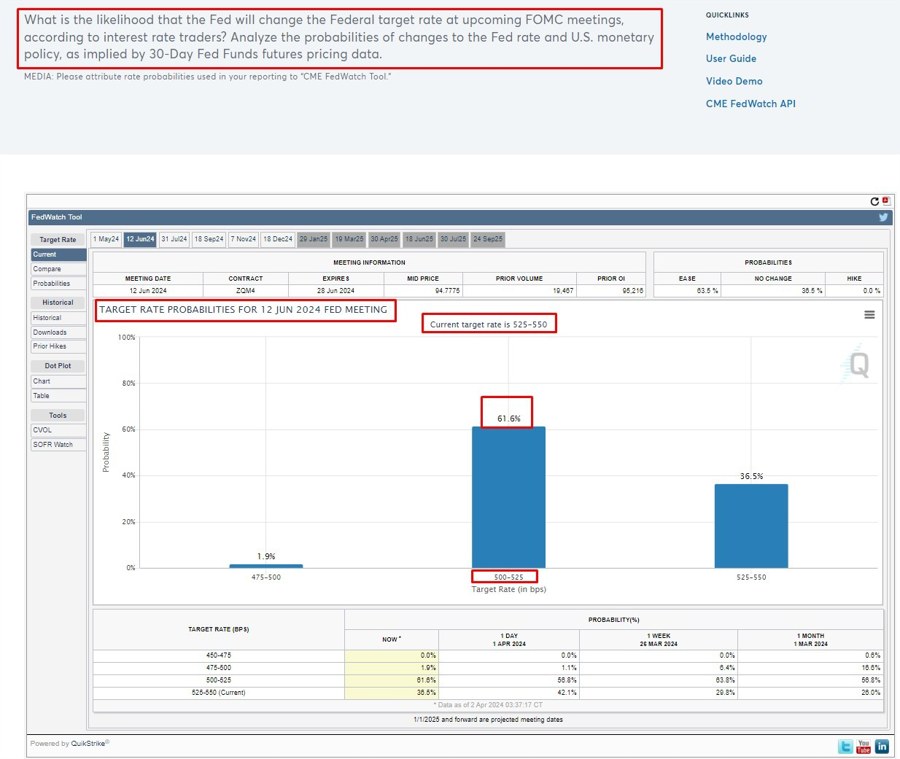900x759 pixels.
Task: Open Downloads in the sidebar
Action: [x=59, y=332]
